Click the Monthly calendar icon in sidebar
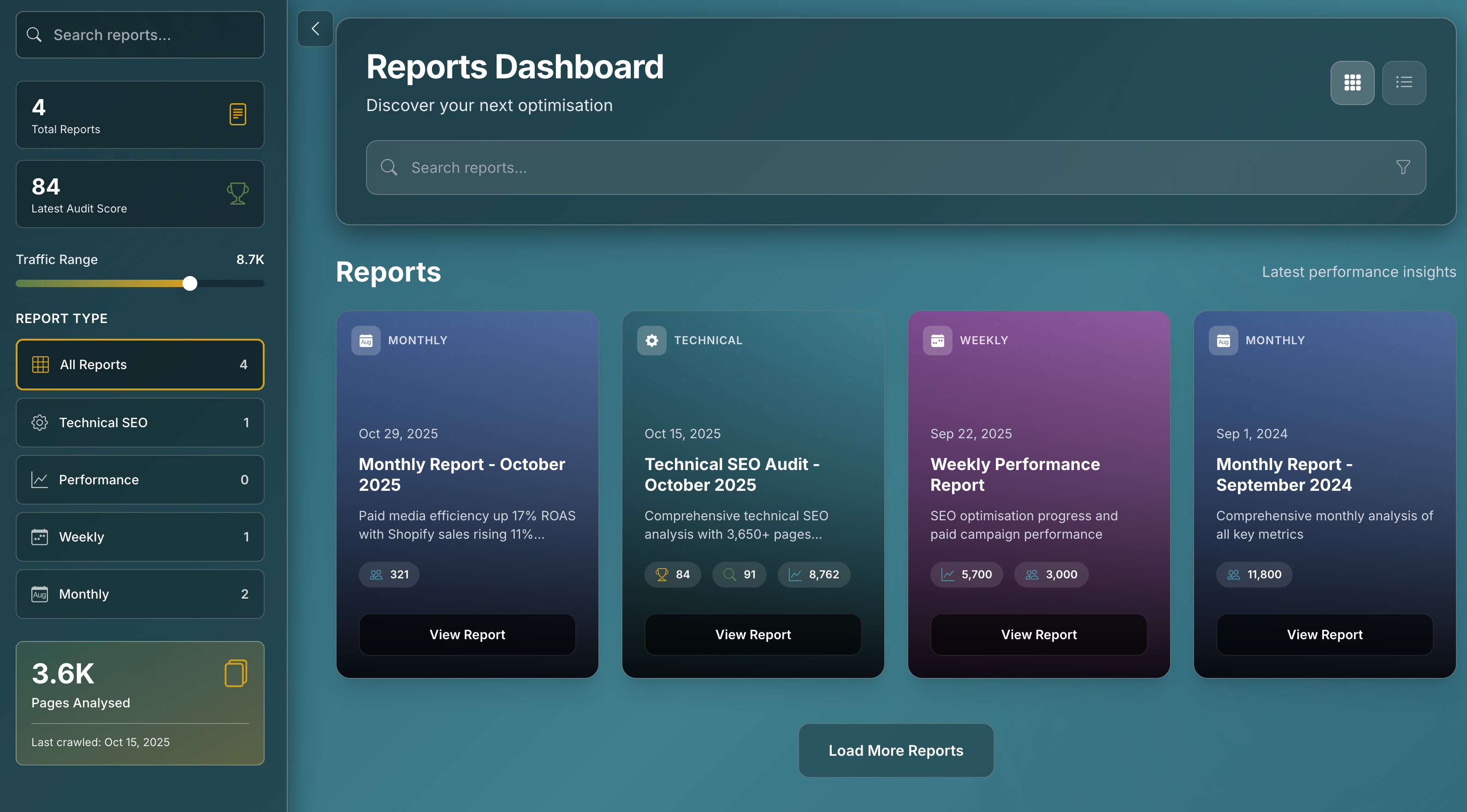The image size is (1467, 812). click(39, 594)
